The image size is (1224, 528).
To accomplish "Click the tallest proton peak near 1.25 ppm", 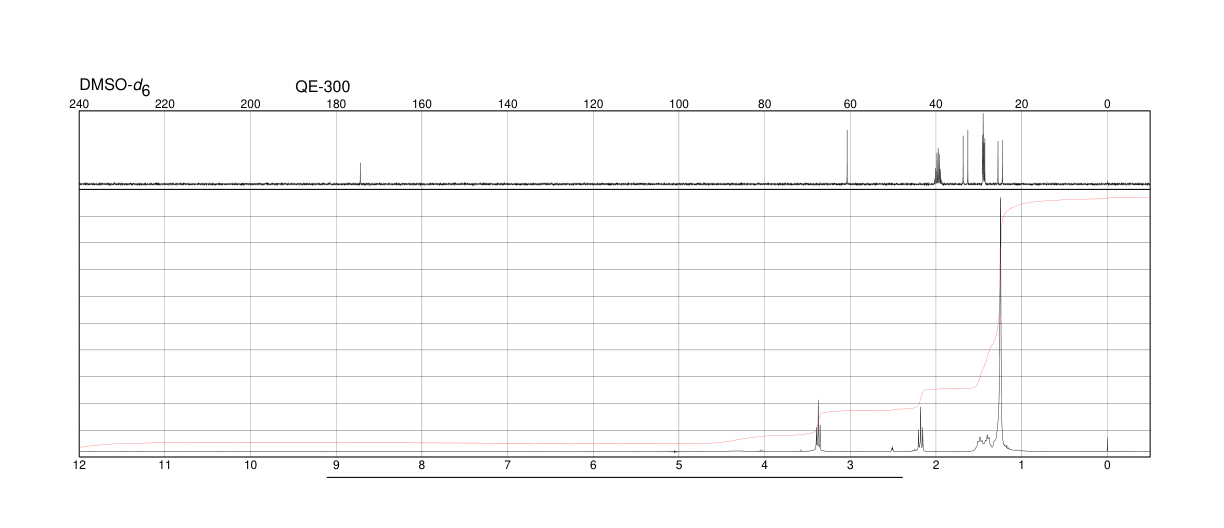I will tap(1000, 325).
